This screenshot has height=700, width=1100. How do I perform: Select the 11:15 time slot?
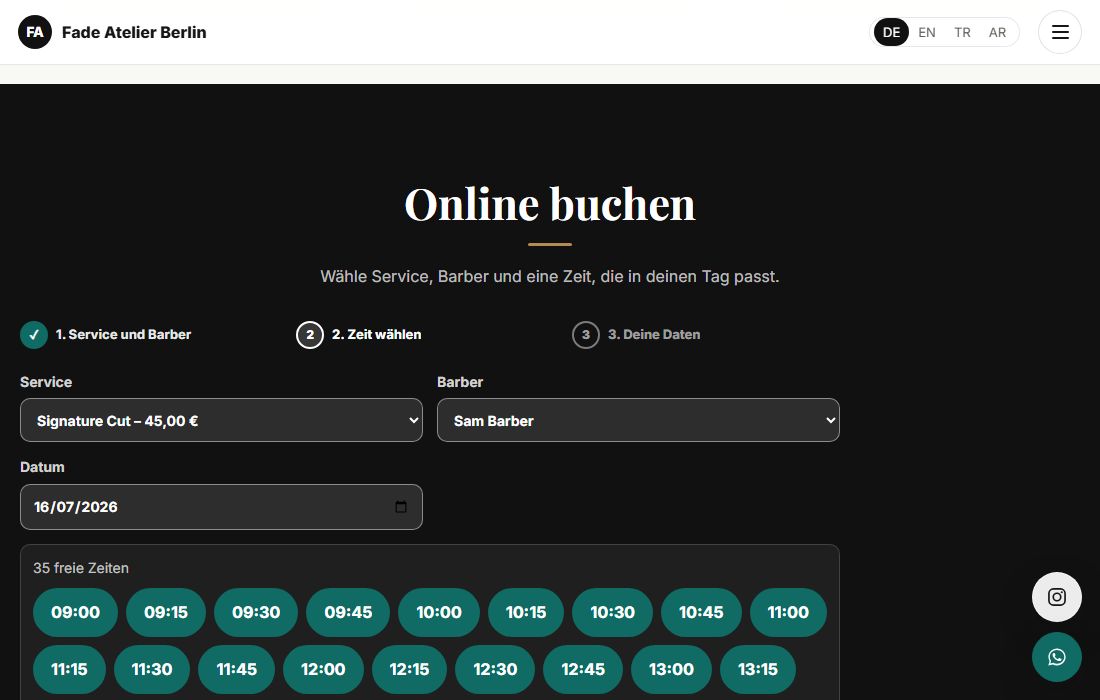point(69,669)
